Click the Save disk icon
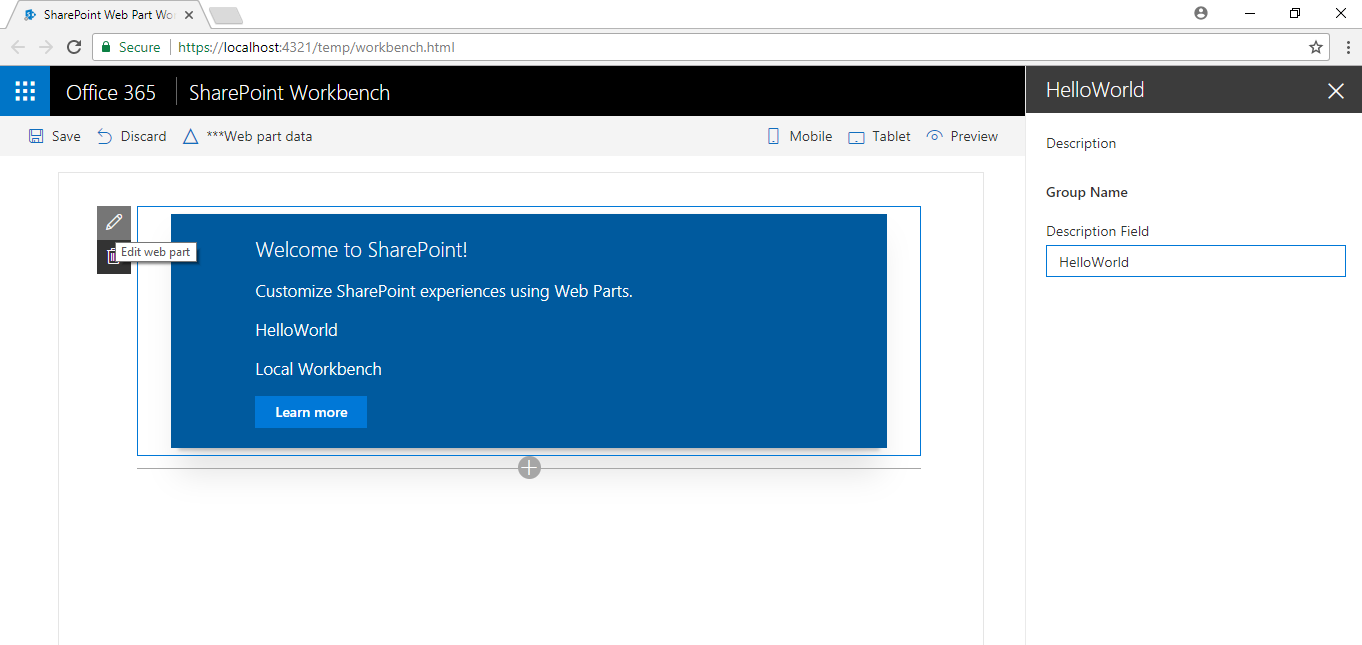 pyautogui.click(x=36, y=136)
